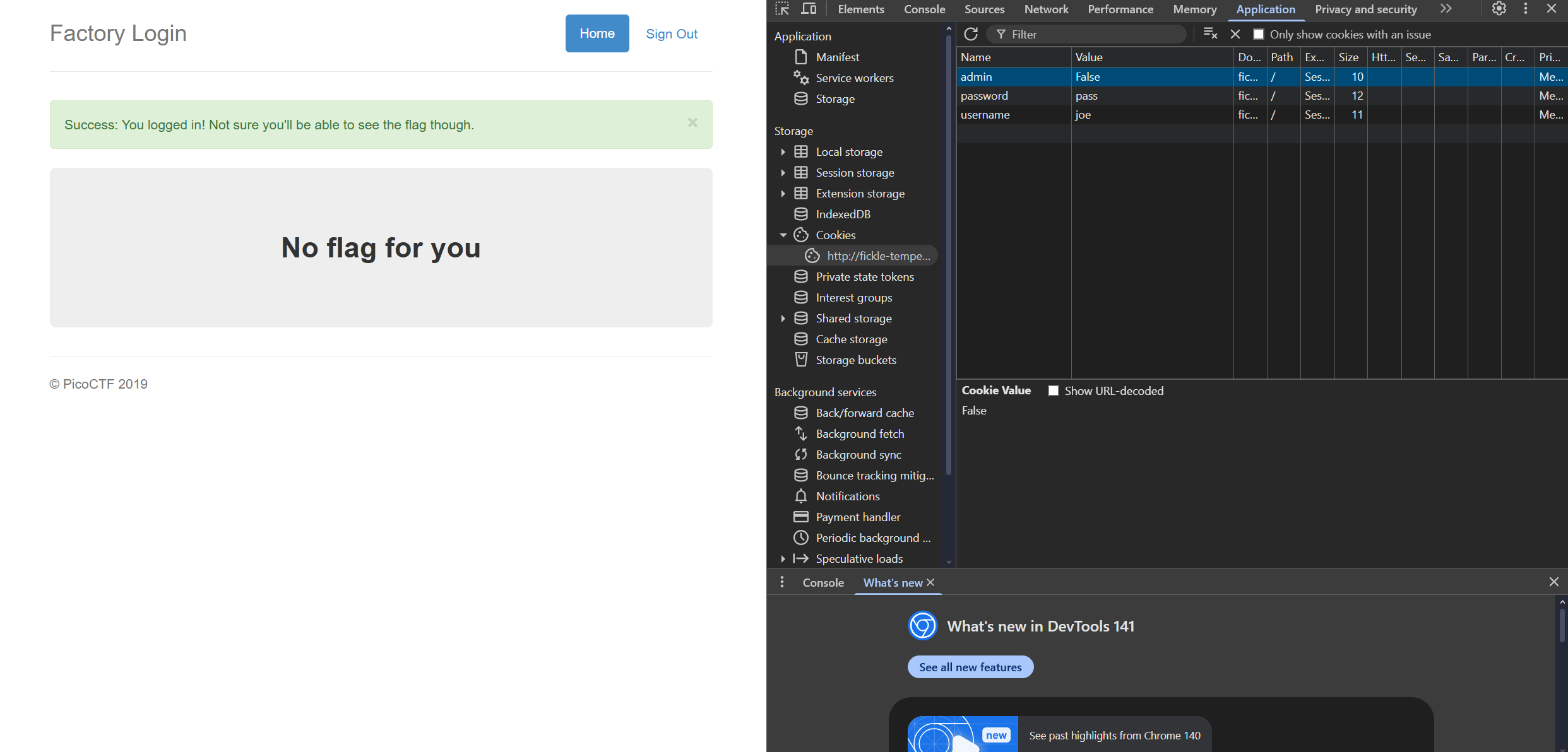The width and height of the screenshot is (1568, 752).
Task: Toggle device toolbar icon in DevTools
Action: click(809, 9)
